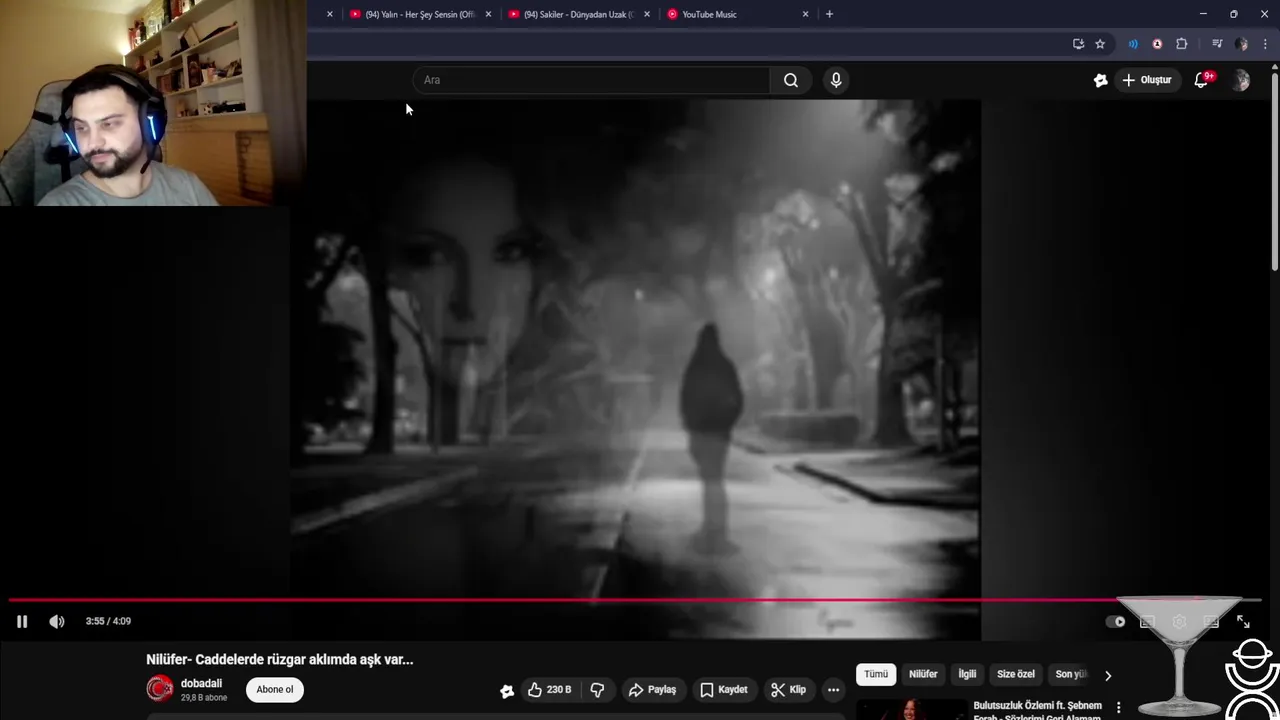The width and height of the screenshot is (1280, 720).
Task: Click the magnifier search button
Action: pyautogui.click(x=791, y=80)
